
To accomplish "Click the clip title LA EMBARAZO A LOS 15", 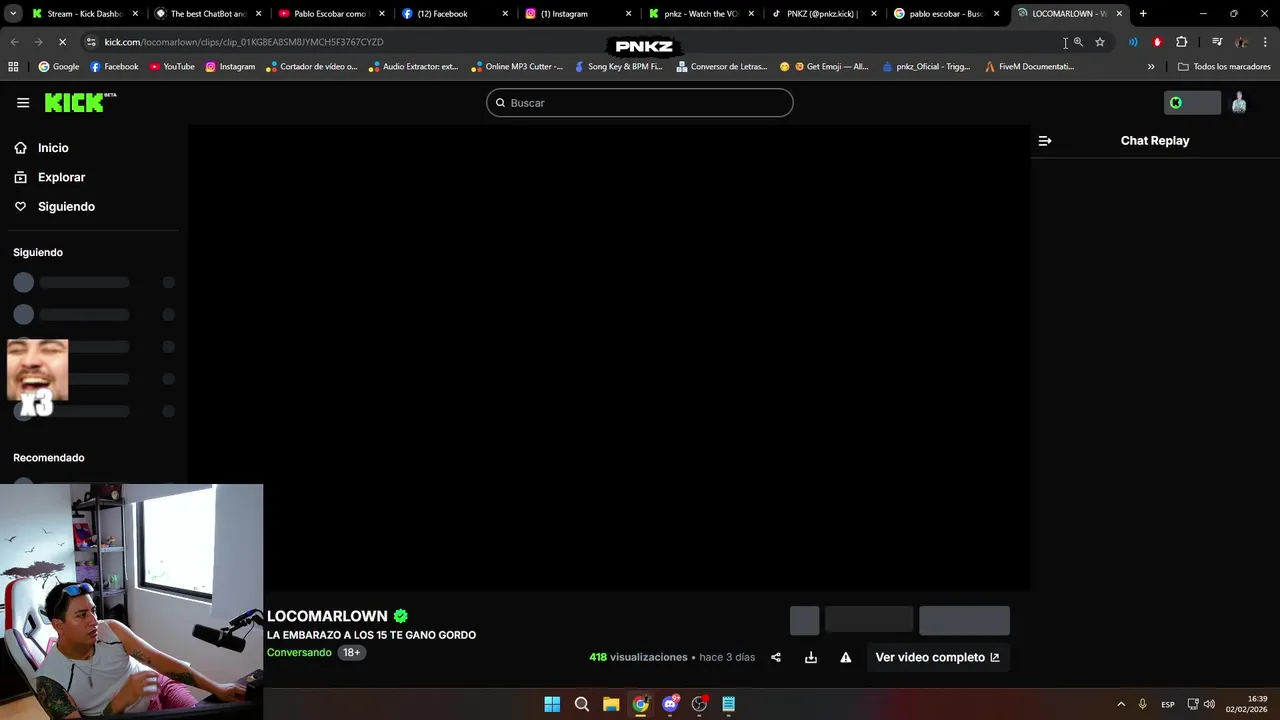I will [371, 635].
